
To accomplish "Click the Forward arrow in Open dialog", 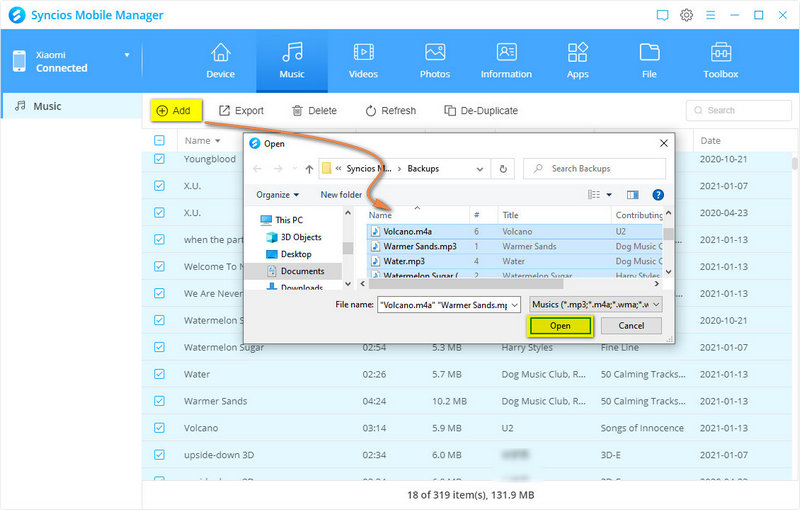I will coord(278,169).
